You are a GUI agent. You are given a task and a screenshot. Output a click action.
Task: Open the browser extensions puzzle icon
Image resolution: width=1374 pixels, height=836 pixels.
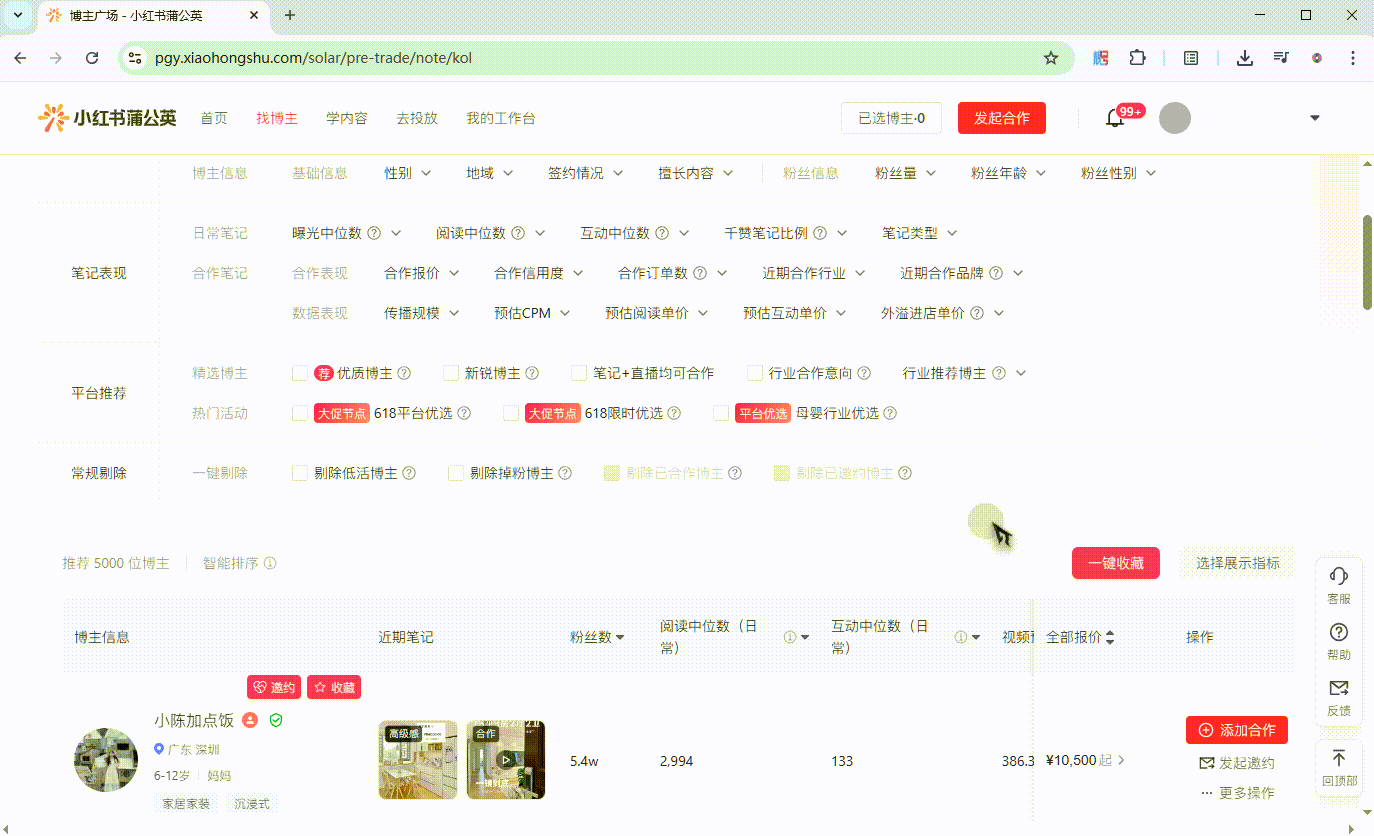[x=1137, y=58]
